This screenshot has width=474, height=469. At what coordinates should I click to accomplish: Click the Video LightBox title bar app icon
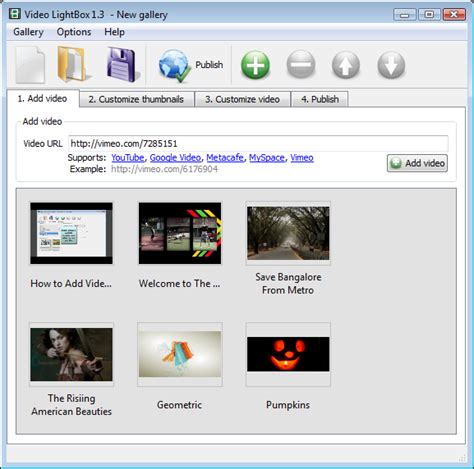(15, 14)
